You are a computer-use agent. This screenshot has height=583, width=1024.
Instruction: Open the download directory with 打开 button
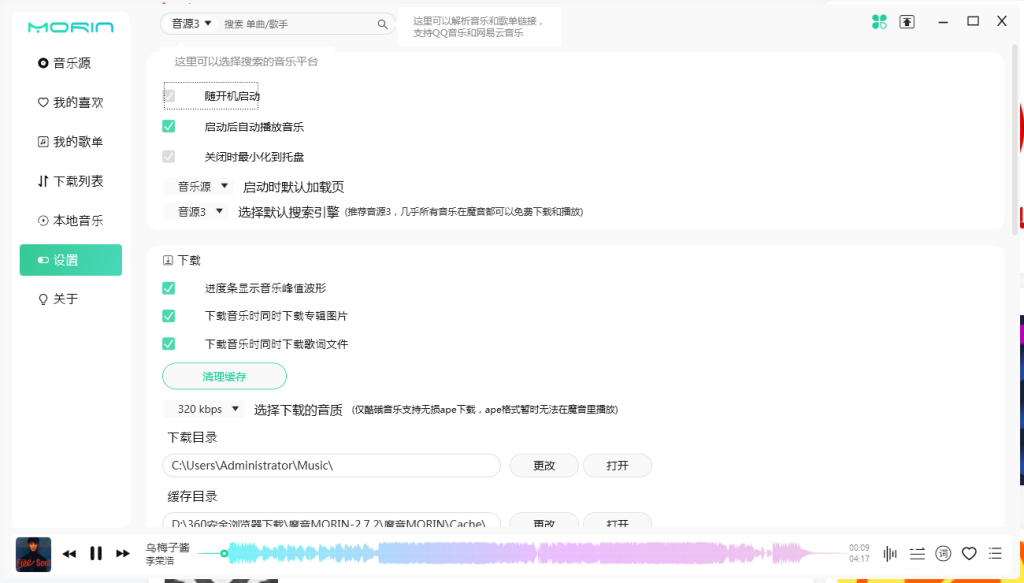click(x=617, y=465)
